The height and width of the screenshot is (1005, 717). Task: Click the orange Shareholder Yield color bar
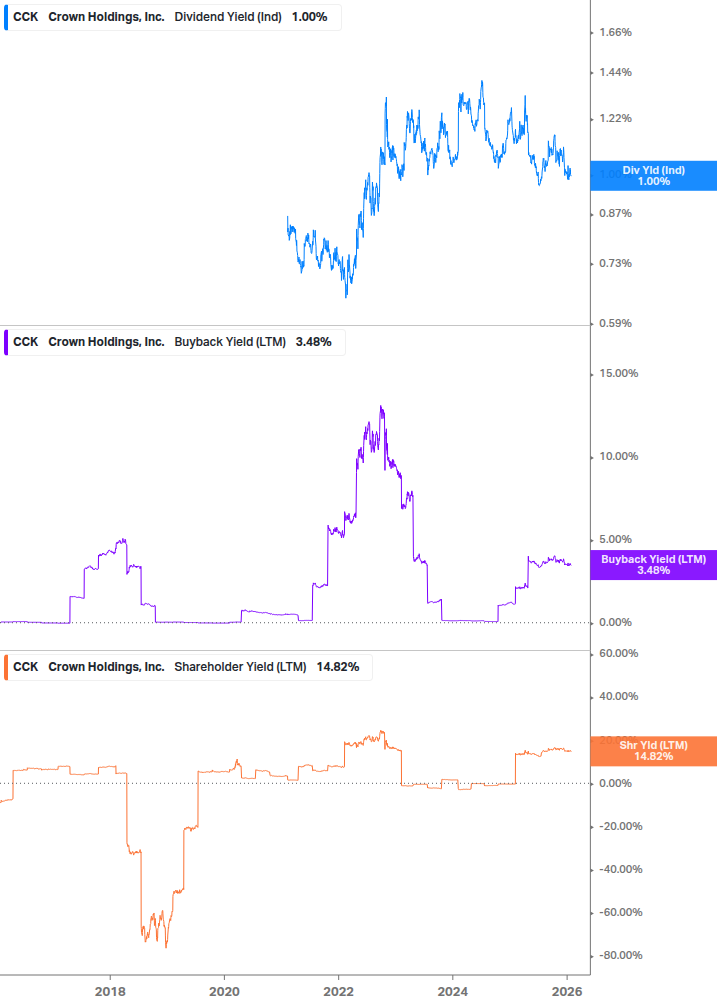tap(6, 667)
